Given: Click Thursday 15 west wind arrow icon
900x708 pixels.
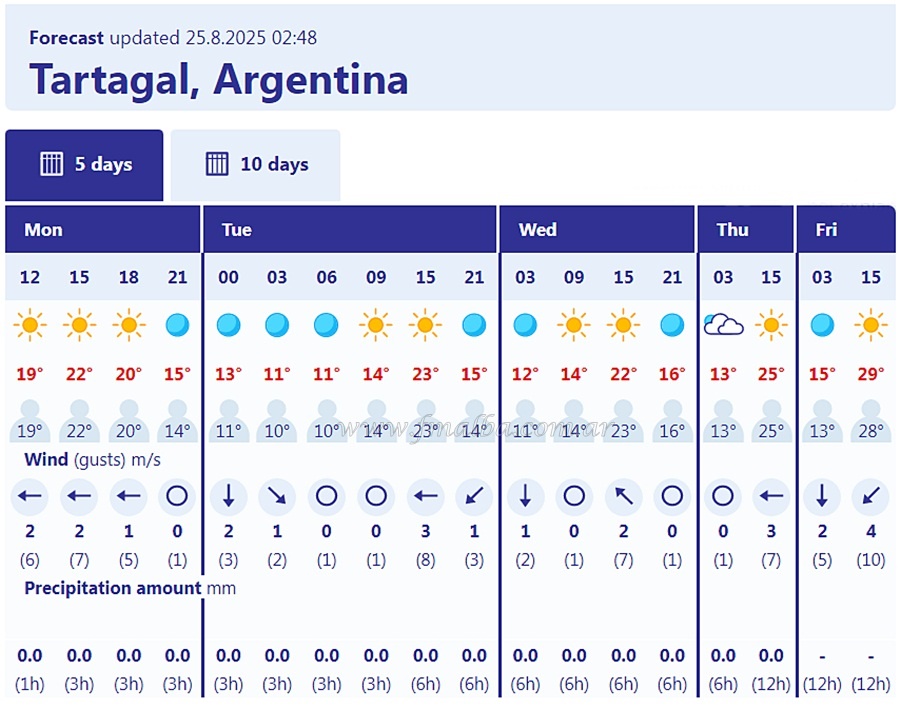Looking at the screenshot, I should point(770,496).
